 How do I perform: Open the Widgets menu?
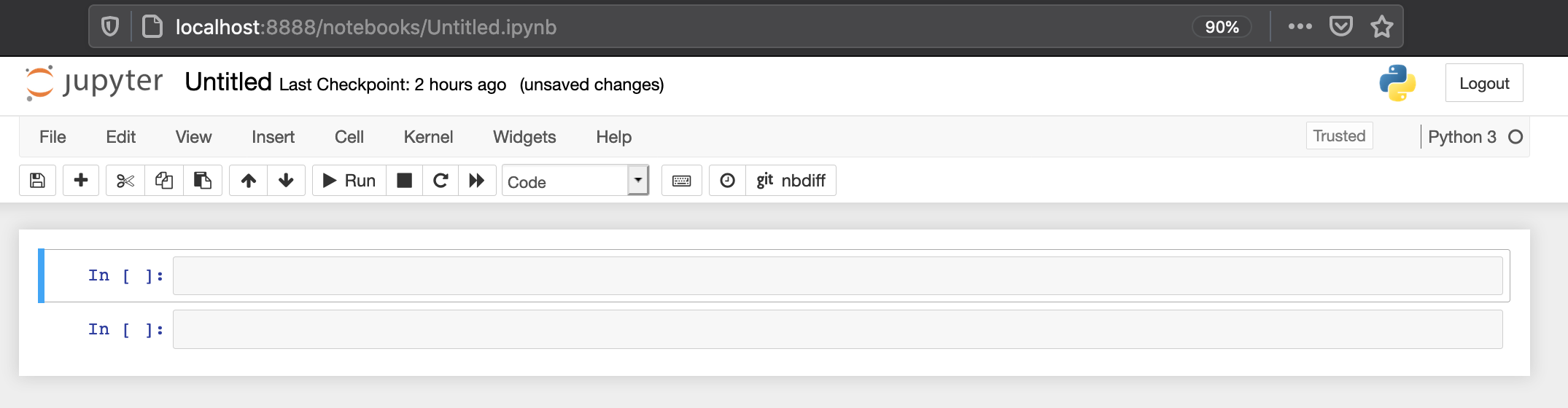click(x=524, y=137)
